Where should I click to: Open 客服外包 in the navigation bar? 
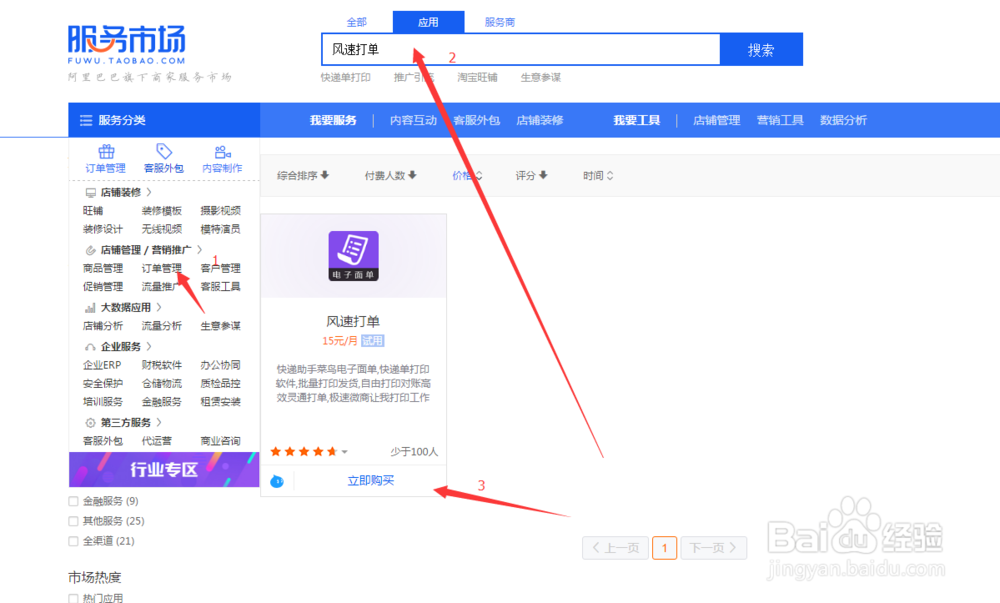click(x=476, y=120)
